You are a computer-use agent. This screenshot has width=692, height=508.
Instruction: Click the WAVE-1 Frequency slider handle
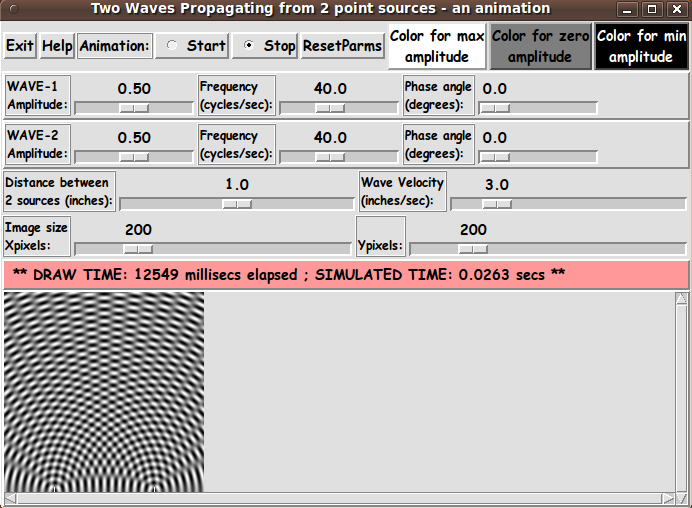tap(330, 108)
